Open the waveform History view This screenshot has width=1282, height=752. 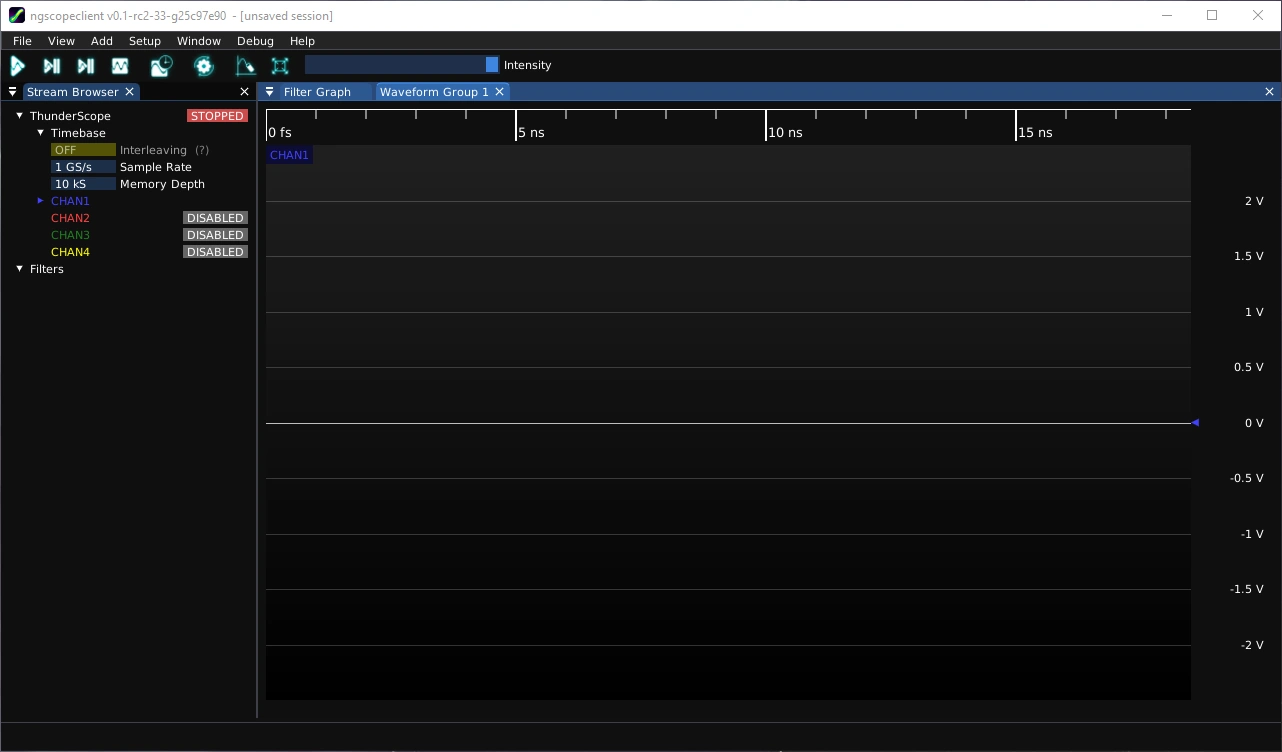(160, 65)
